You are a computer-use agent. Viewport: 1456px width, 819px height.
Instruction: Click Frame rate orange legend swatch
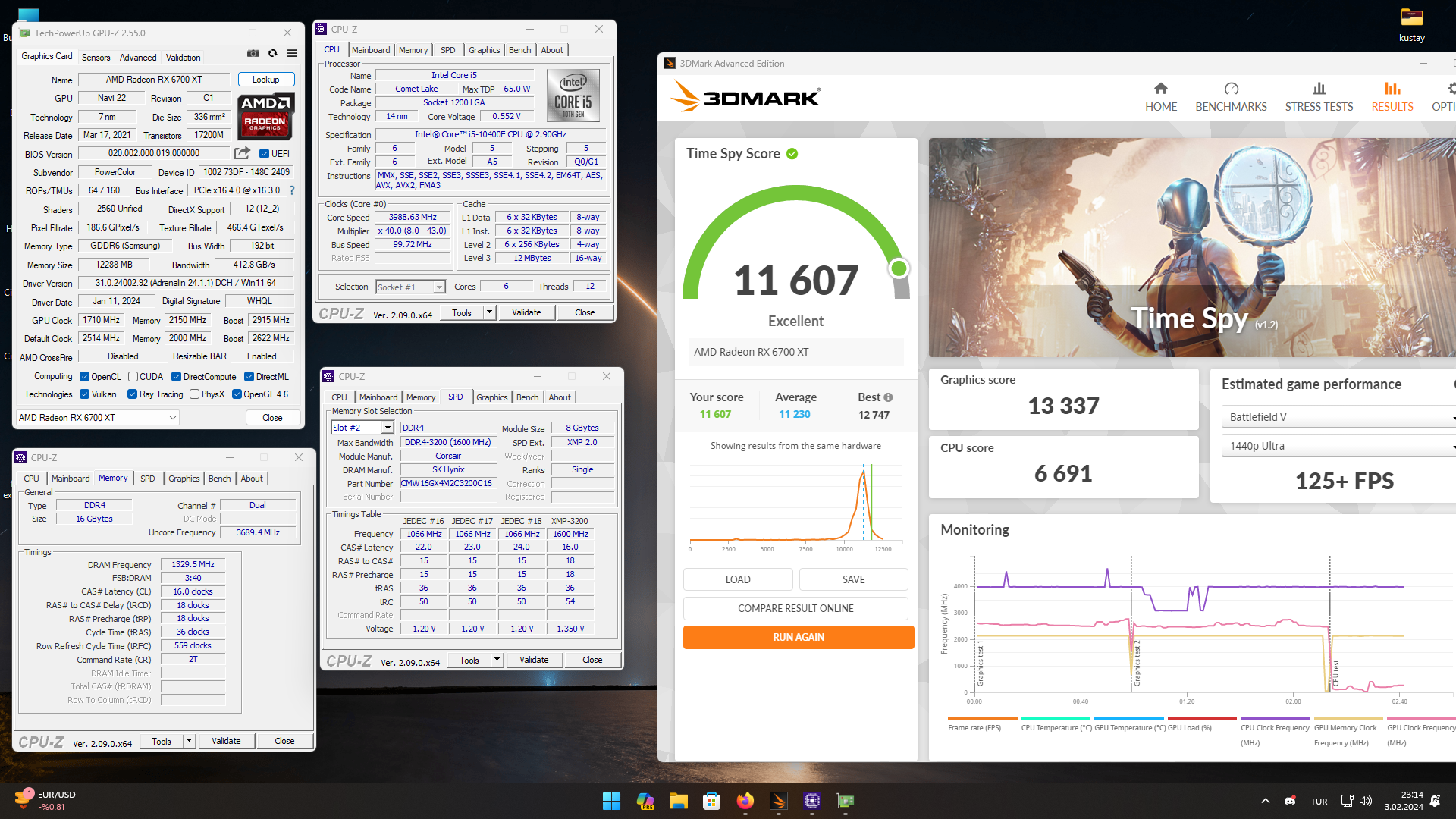point(982,718)
